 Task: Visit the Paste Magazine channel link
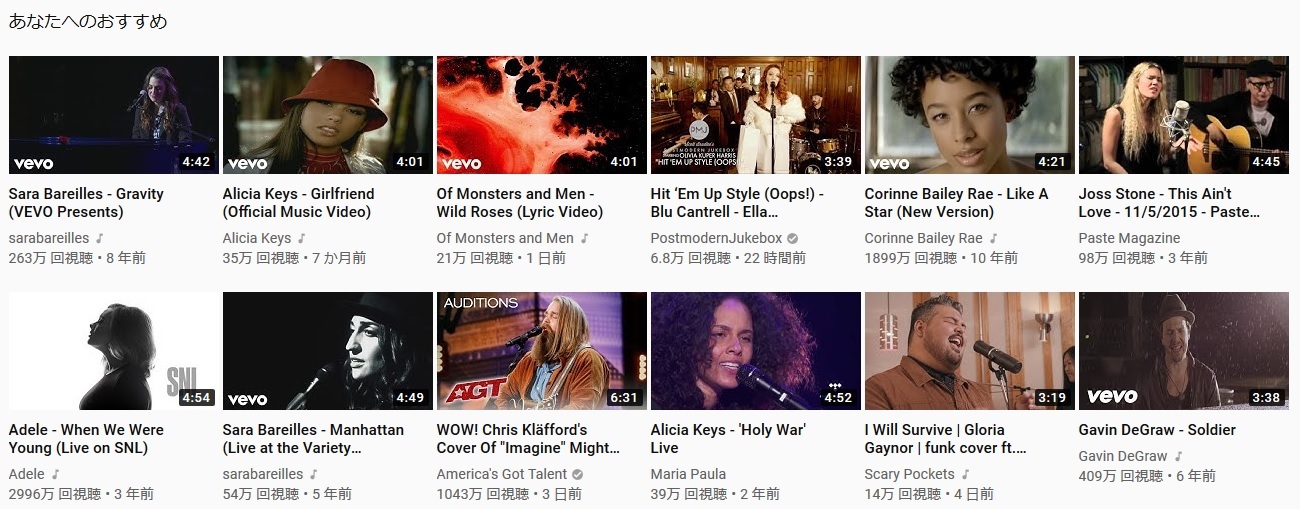coord(1129,239)
